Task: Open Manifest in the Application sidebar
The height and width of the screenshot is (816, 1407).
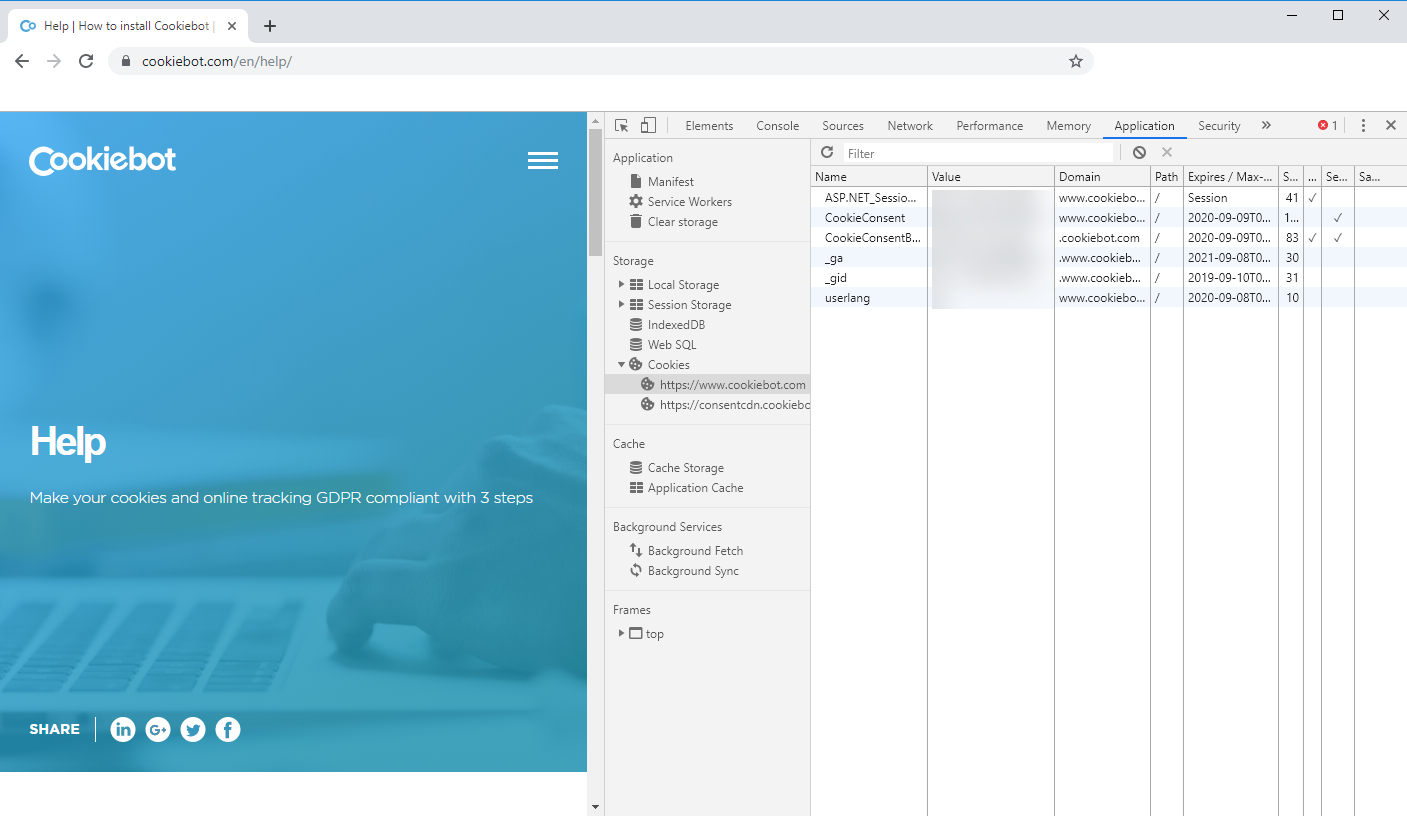Action: coord(670,182)
